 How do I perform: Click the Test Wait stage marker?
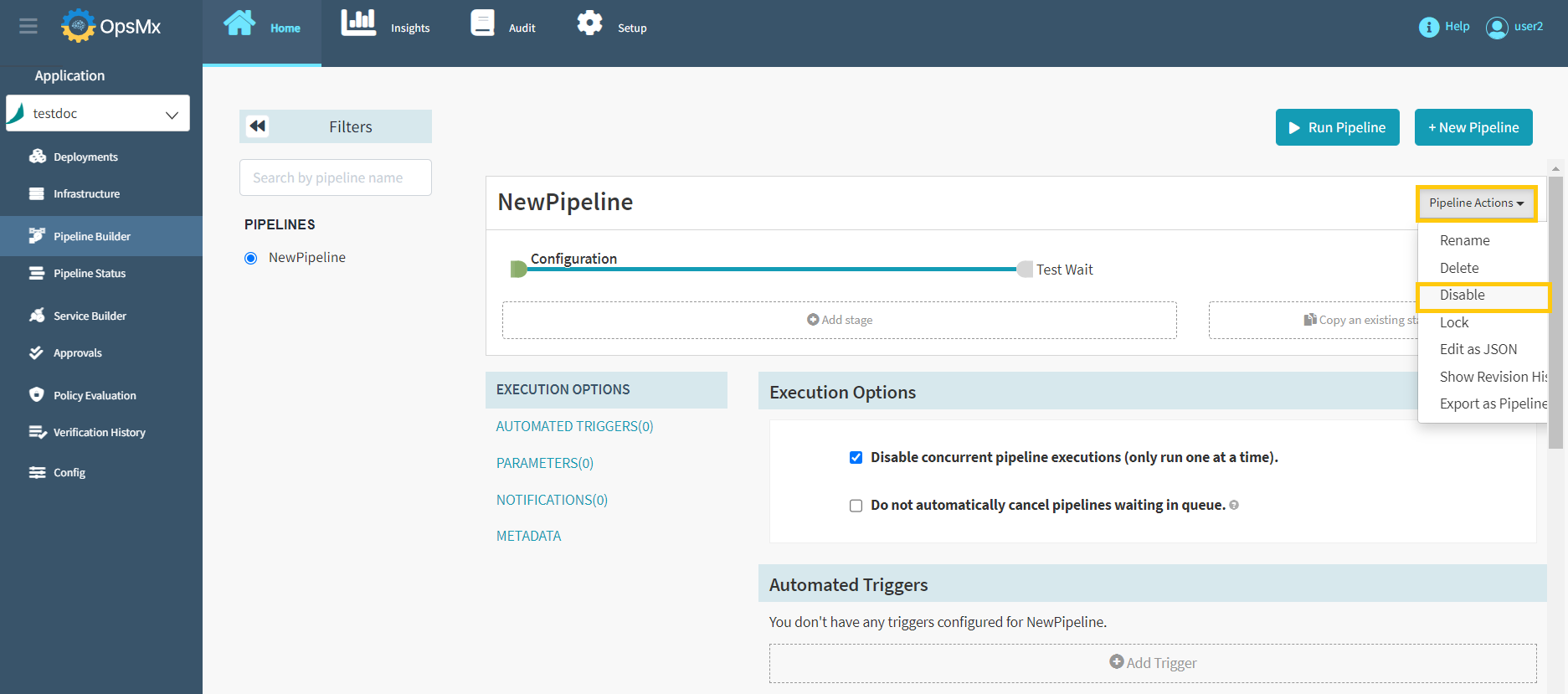[1025, 270]
